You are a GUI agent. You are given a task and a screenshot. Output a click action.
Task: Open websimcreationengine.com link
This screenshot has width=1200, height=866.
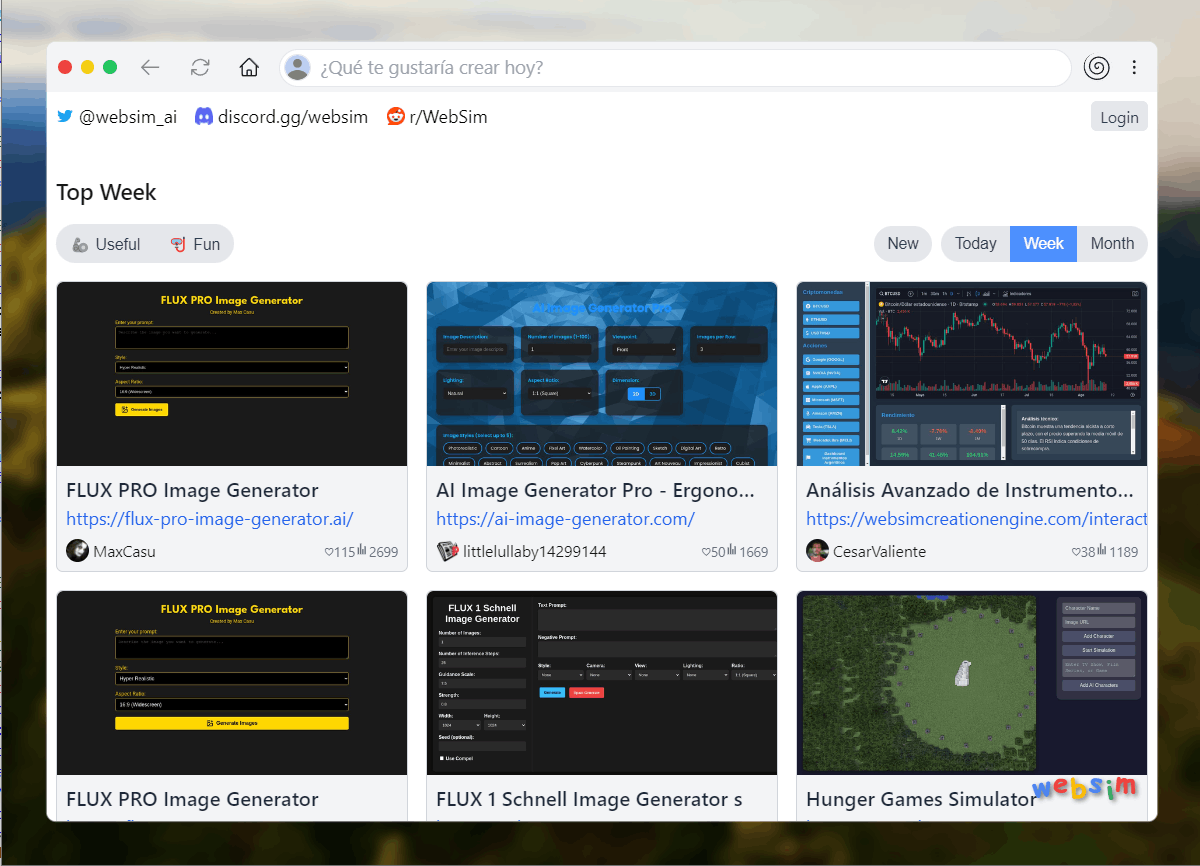click(x=976, y=519)
